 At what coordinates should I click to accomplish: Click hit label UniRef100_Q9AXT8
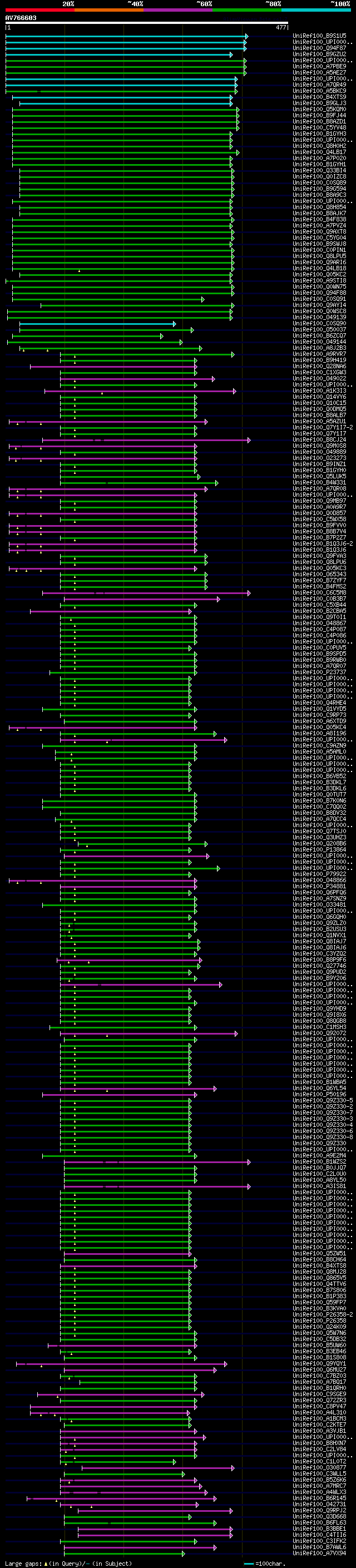coord(319,232)
